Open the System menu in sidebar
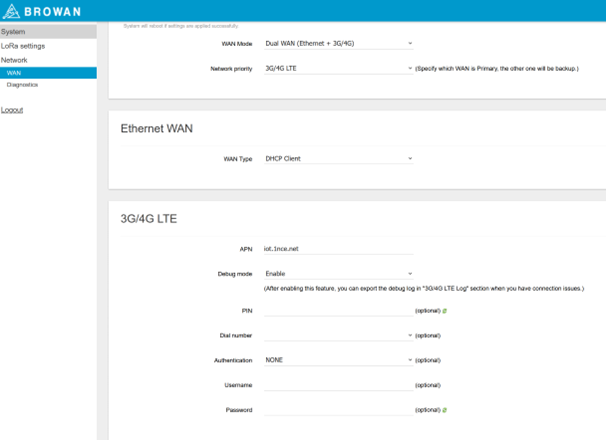This screenshot has height=440, width=606. [x=48, y=32]
